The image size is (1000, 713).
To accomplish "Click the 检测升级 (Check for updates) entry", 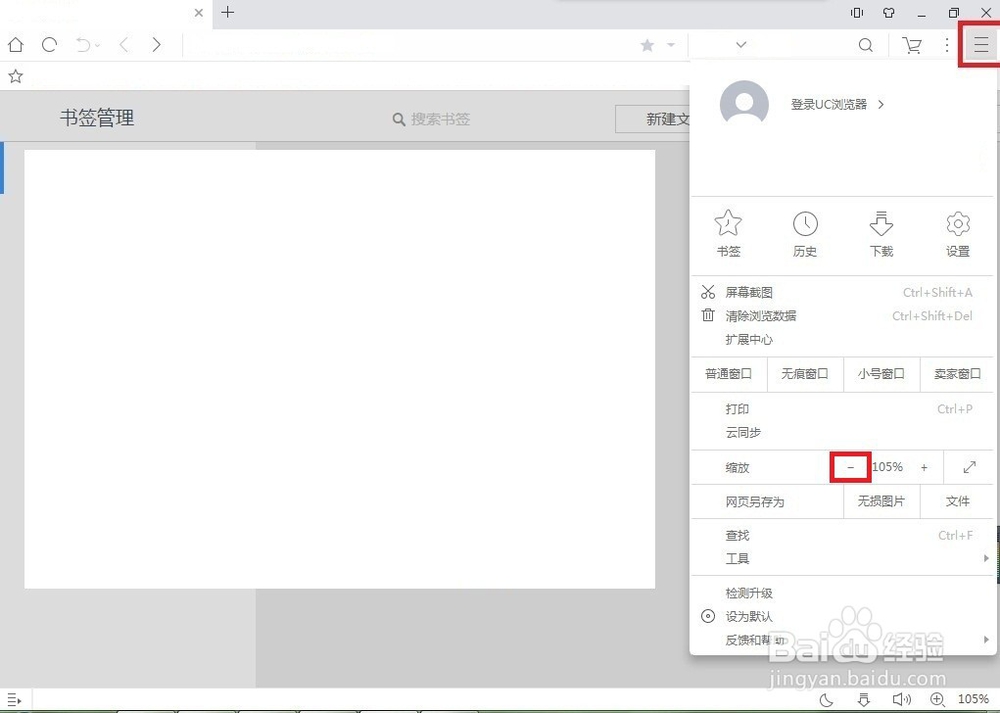I will click(x=748, y=592).
